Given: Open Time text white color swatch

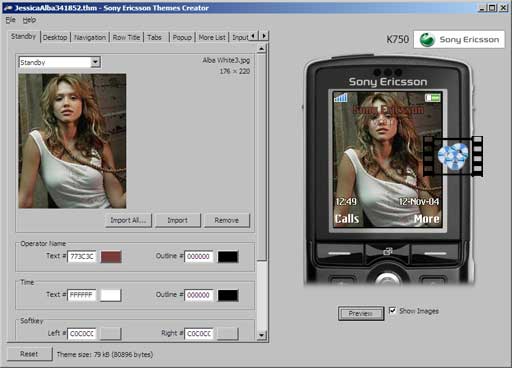Looking at the screenshot, I should [x=111, y=295].
